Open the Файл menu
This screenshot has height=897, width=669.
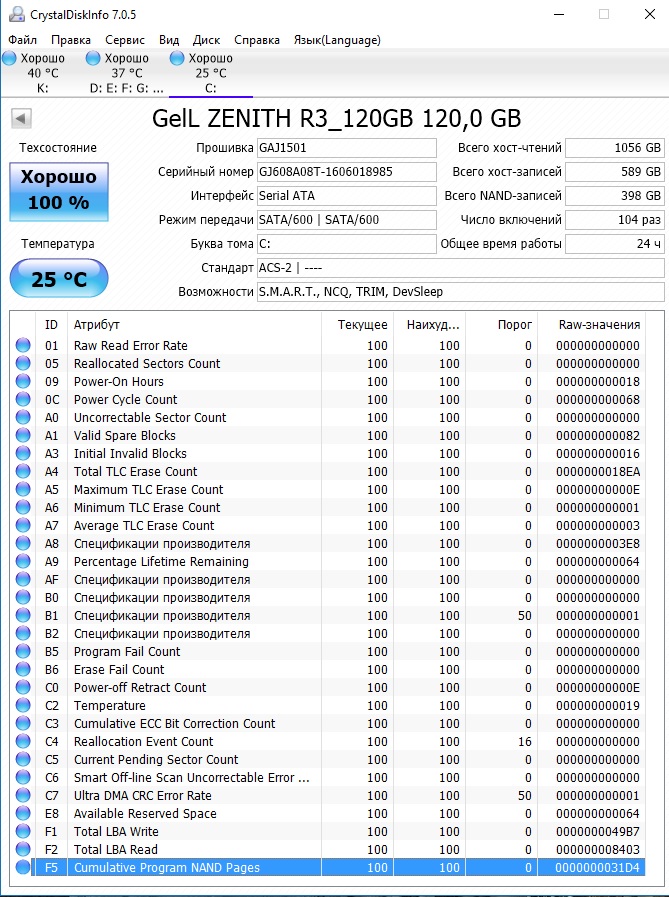22,40
